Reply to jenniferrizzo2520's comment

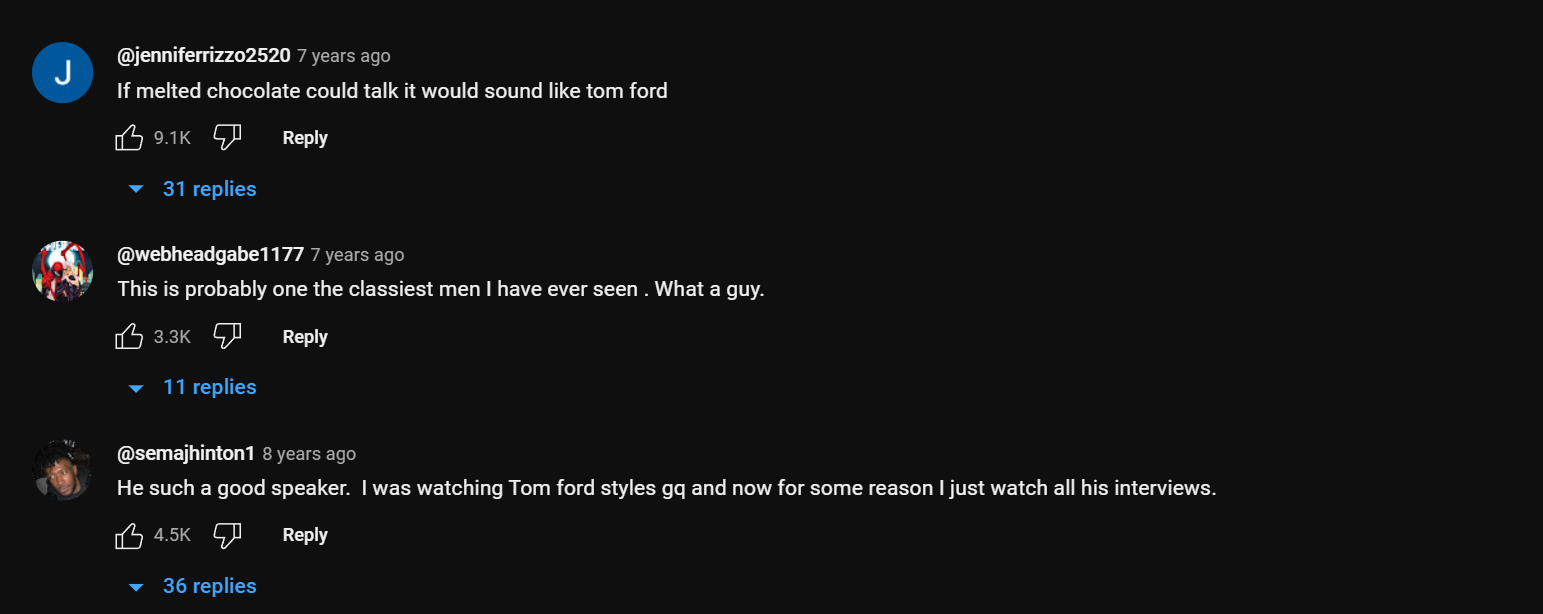tap(305, 138)
